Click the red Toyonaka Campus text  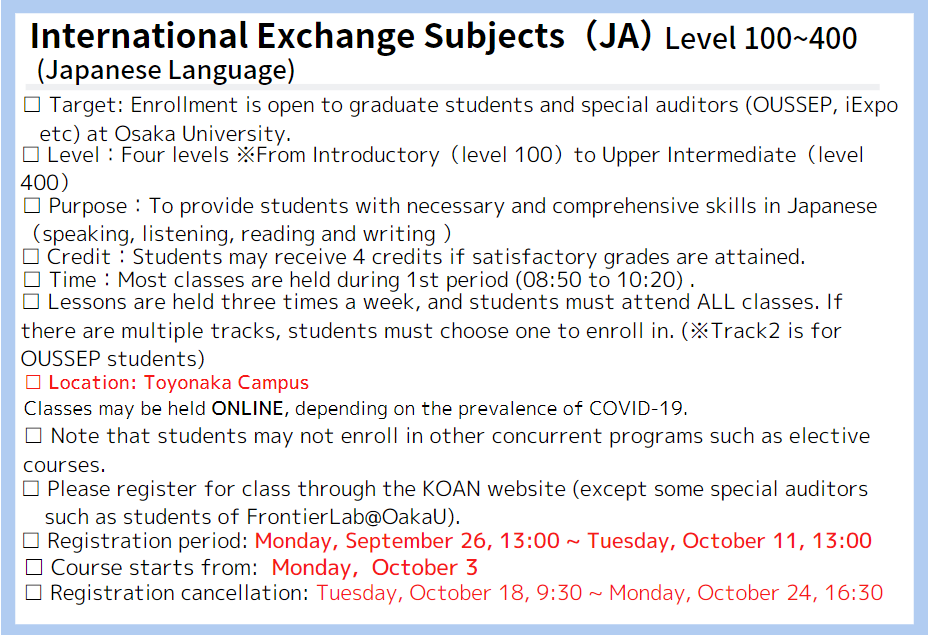point(226,383)
